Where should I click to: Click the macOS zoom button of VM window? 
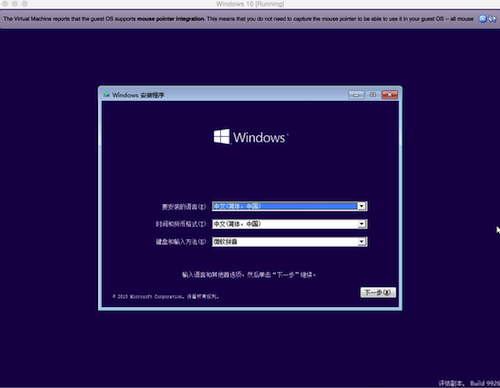coord(25,4)
